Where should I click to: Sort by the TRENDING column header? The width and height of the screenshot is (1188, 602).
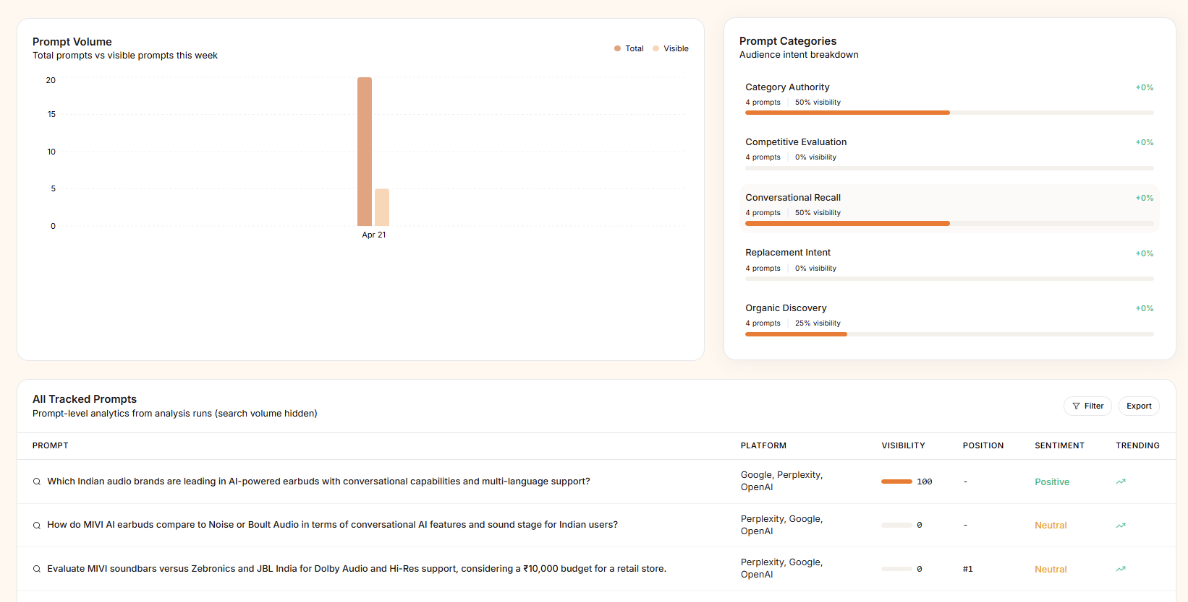point(1137,445)
